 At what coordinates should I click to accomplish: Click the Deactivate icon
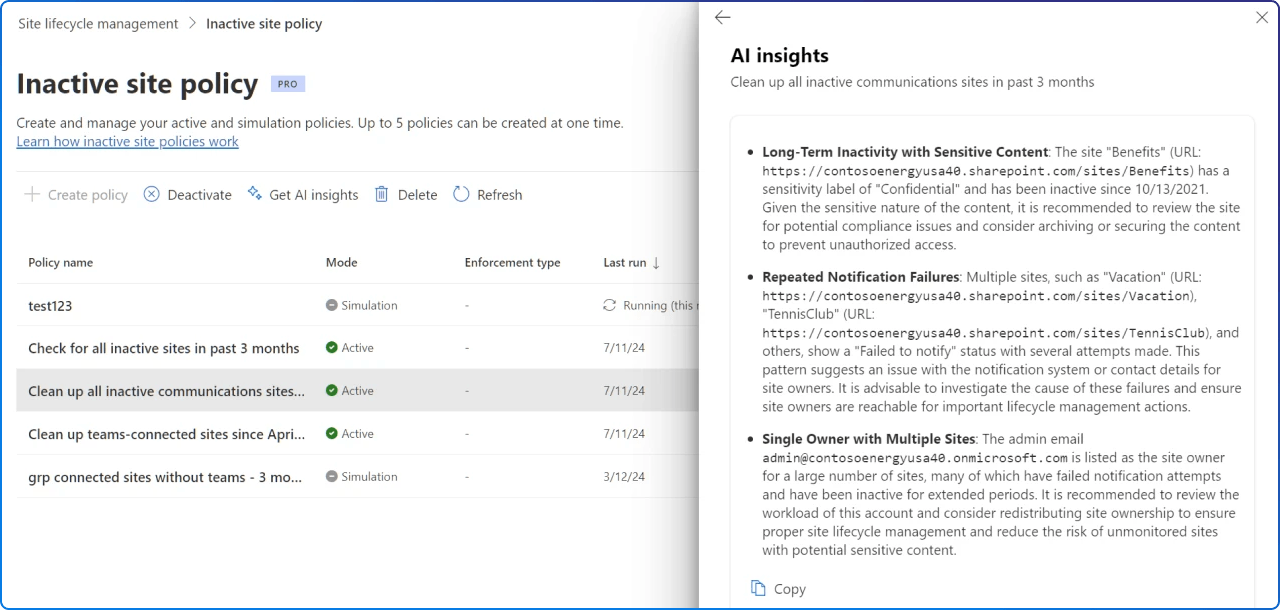point(152,194)
